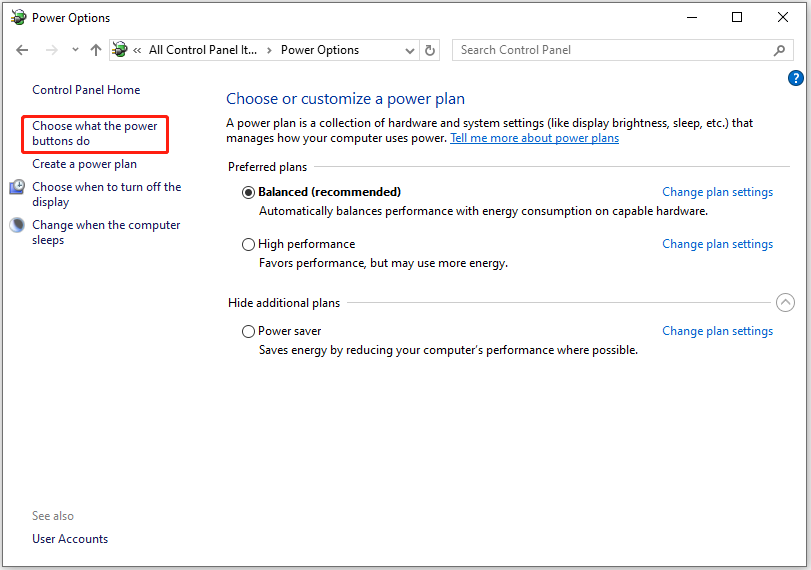Select the Power saver radio button
The image size is (811, 570).
click(248, 331)
